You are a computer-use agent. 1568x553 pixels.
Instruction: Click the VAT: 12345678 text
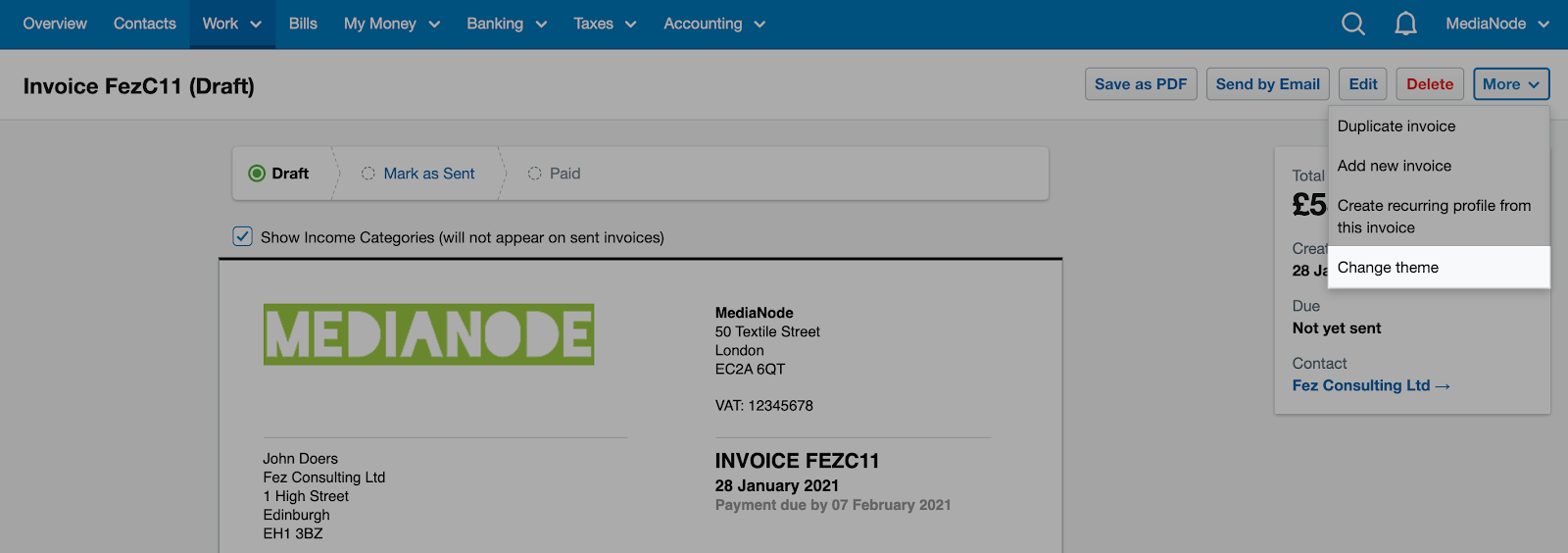pyautogui.click(x=764, y=405)
